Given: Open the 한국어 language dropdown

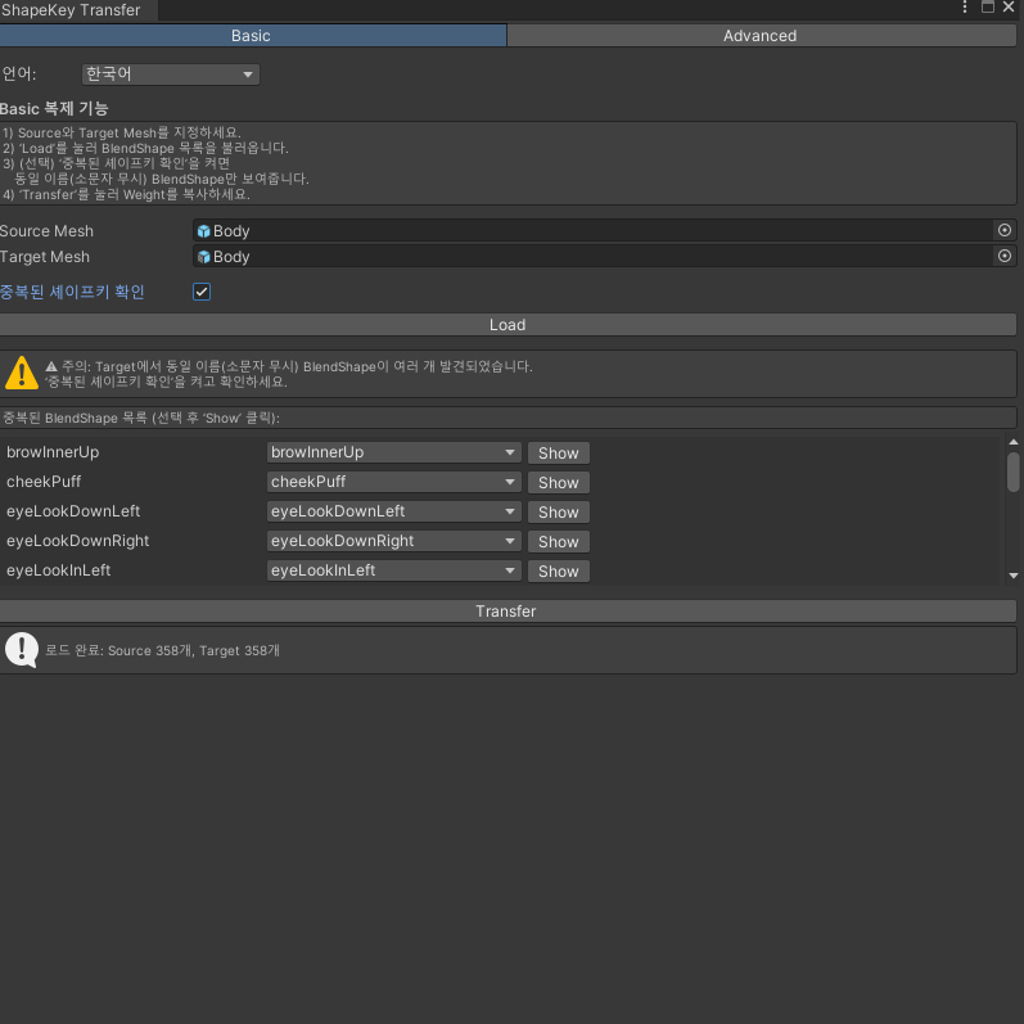Looking at the screenshot, I should point(170,74).
